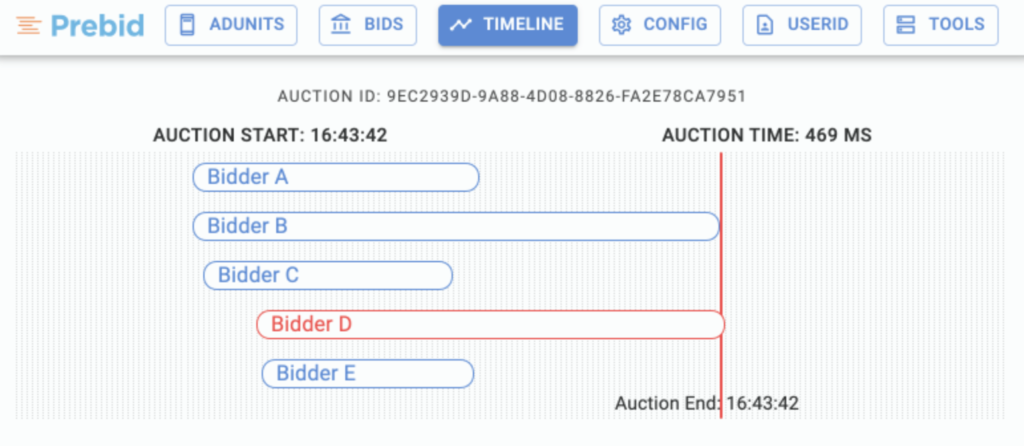
Task: Click the server icon on the Tools tab
Action: coord(906,25)
